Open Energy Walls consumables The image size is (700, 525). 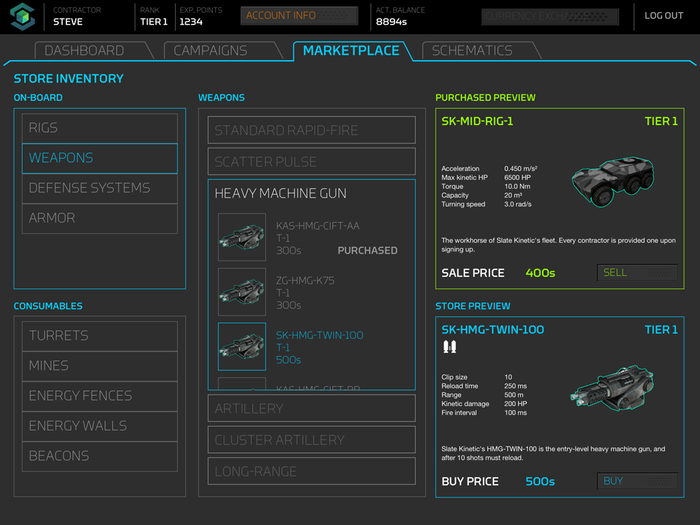(100, 426)
